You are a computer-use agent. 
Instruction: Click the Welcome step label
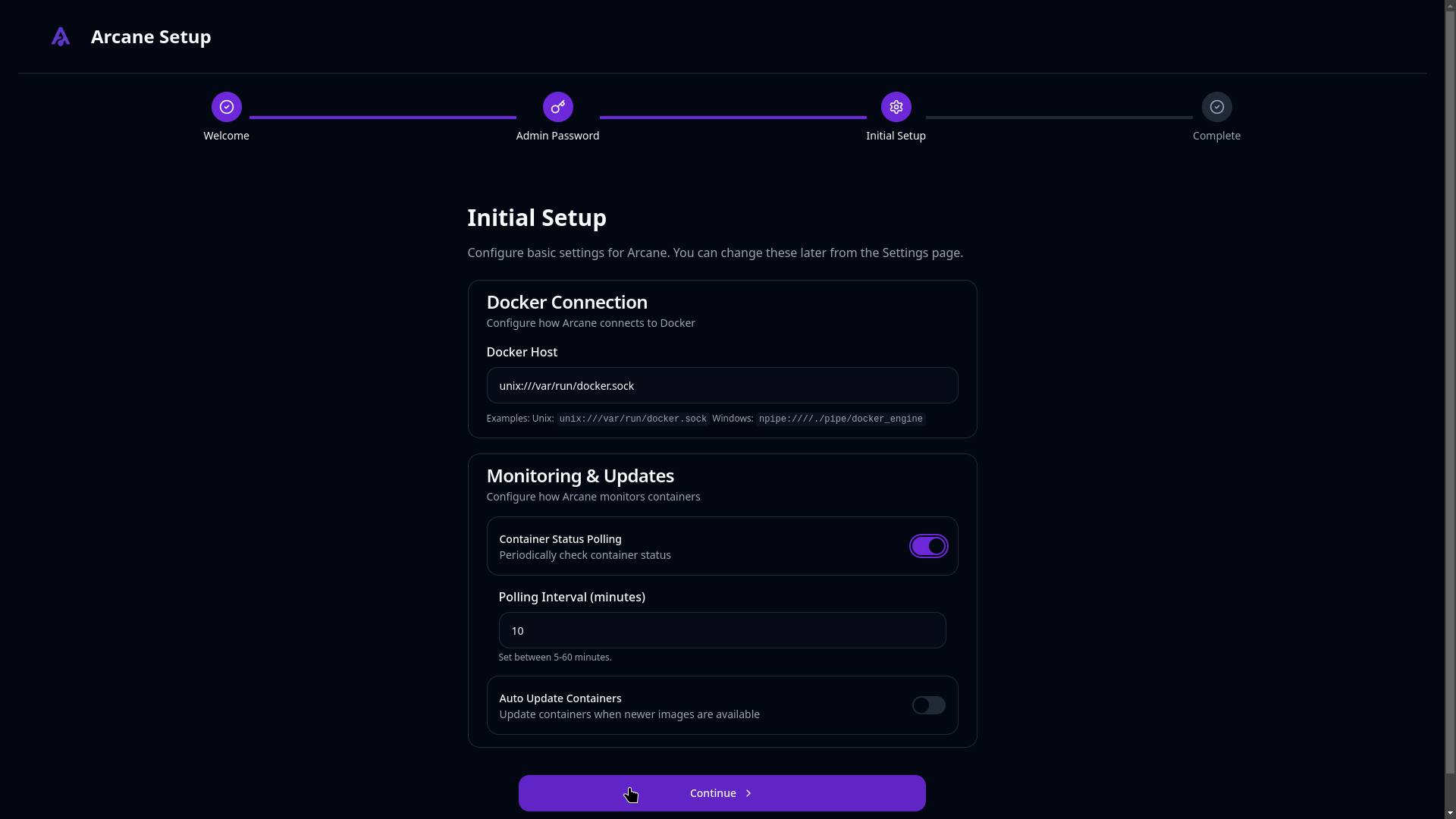pos(226,136)
